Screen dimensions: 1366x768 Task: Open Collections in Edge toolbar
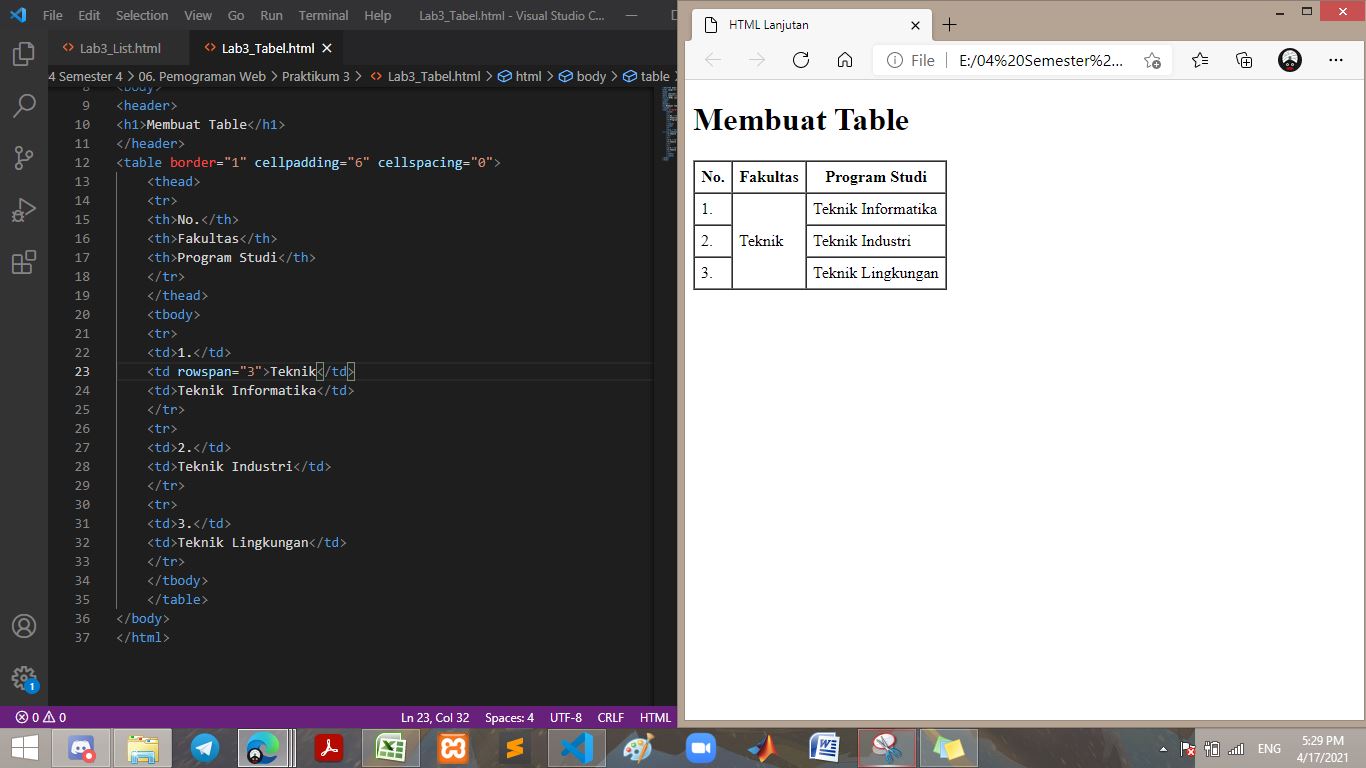click(x=1243, y=60)
